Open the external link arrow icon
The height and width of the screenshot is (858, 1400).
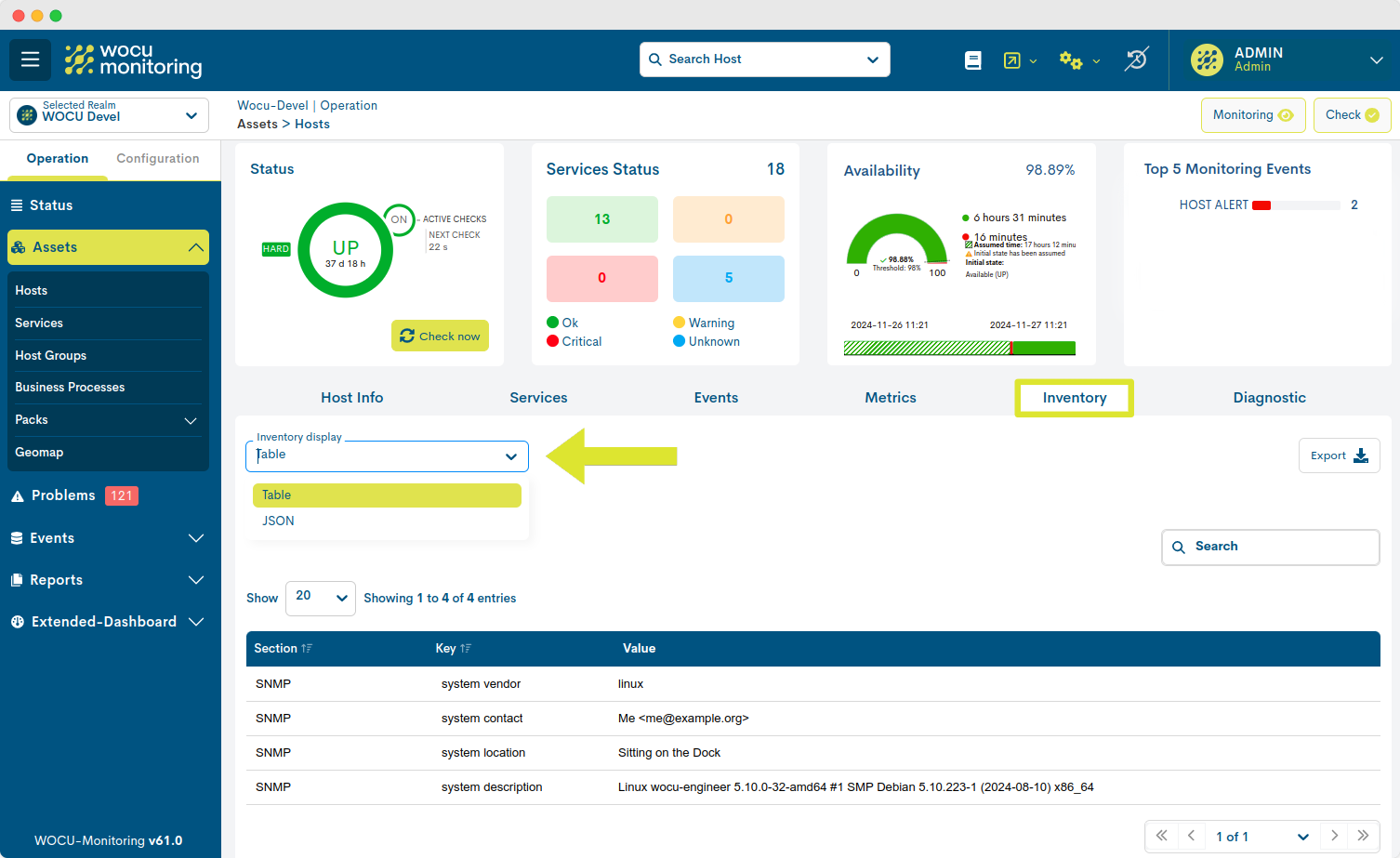(1012, 60)
